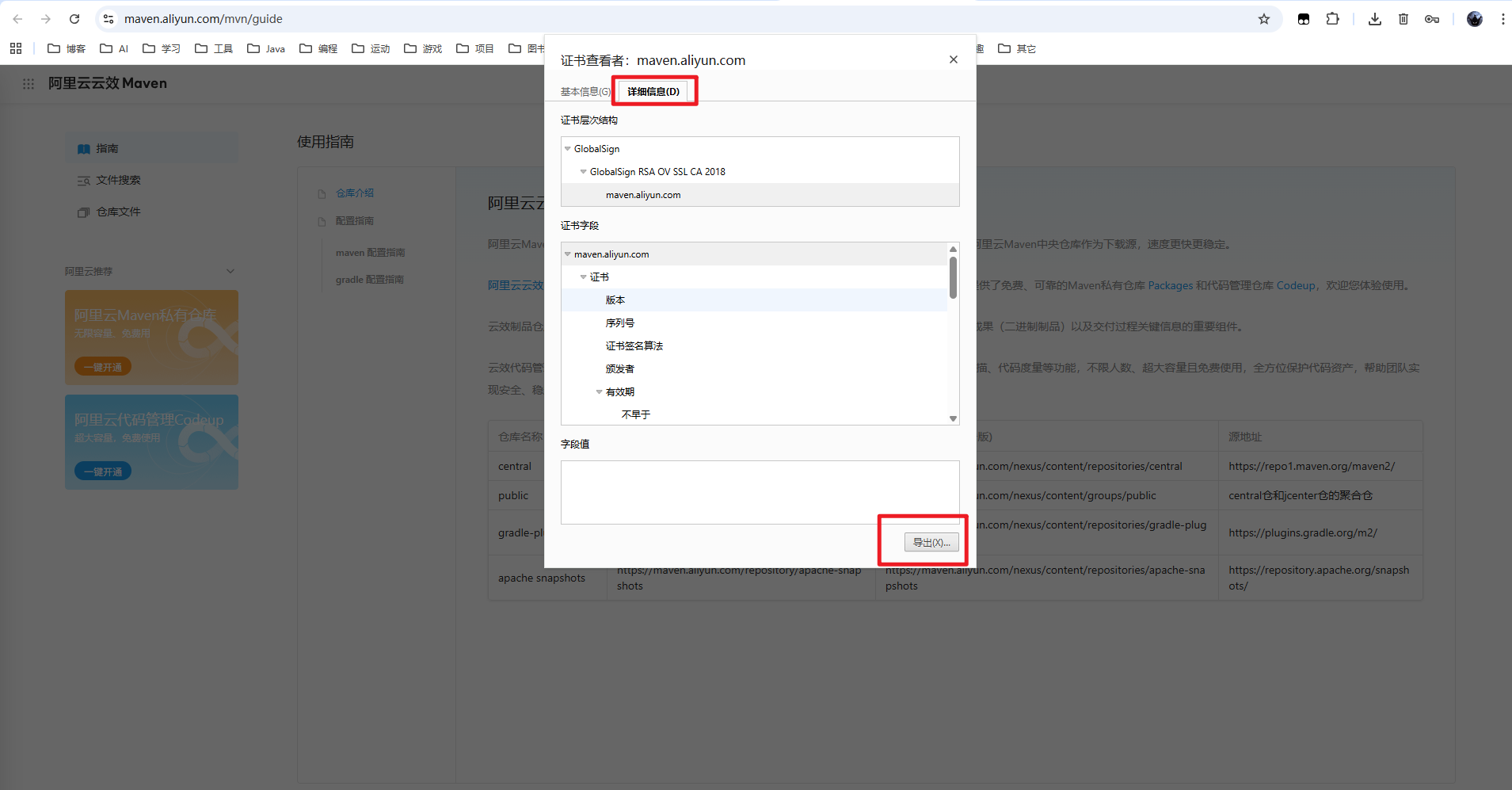Screen dimensions: 1512x790
Task: Open the browser three-dot menu
Action: [1502, 19]
